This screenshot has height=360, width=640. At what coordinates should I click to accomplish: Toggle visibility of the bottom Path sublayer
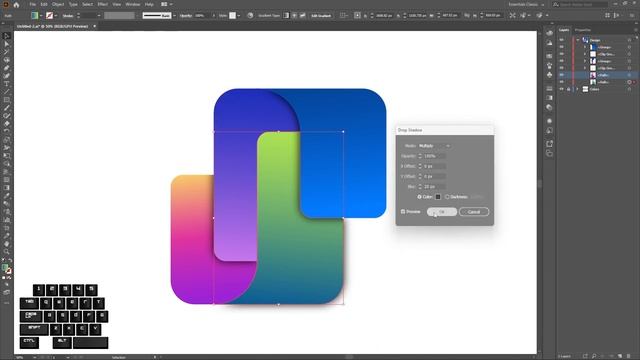[x=562, y=82]
